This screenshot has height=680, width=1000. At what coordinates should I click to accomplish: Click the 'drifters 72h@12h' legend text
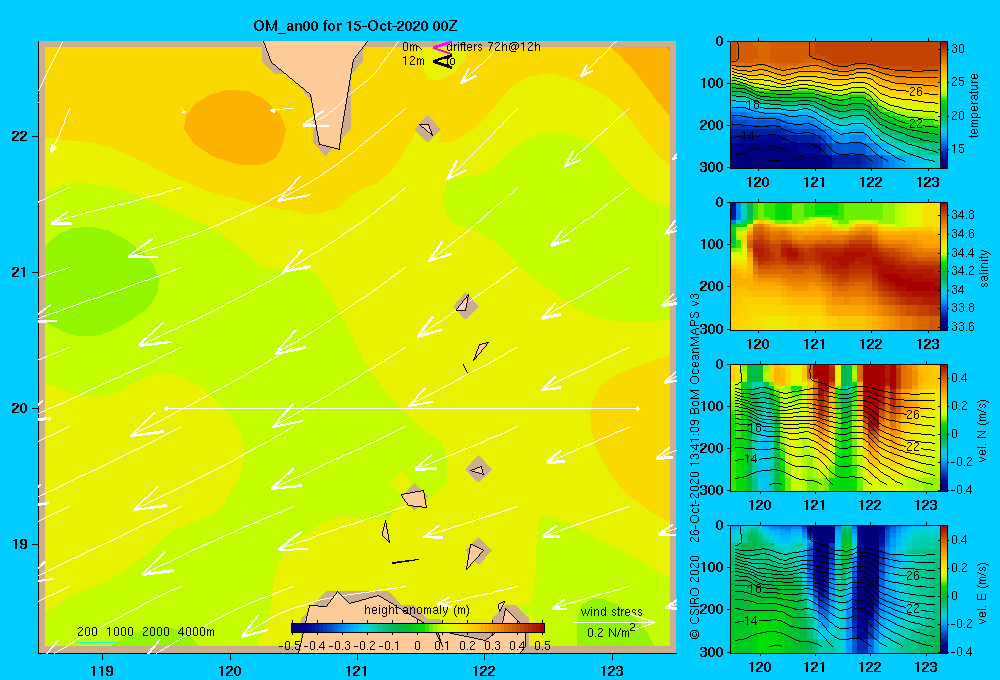pos(494,47)
